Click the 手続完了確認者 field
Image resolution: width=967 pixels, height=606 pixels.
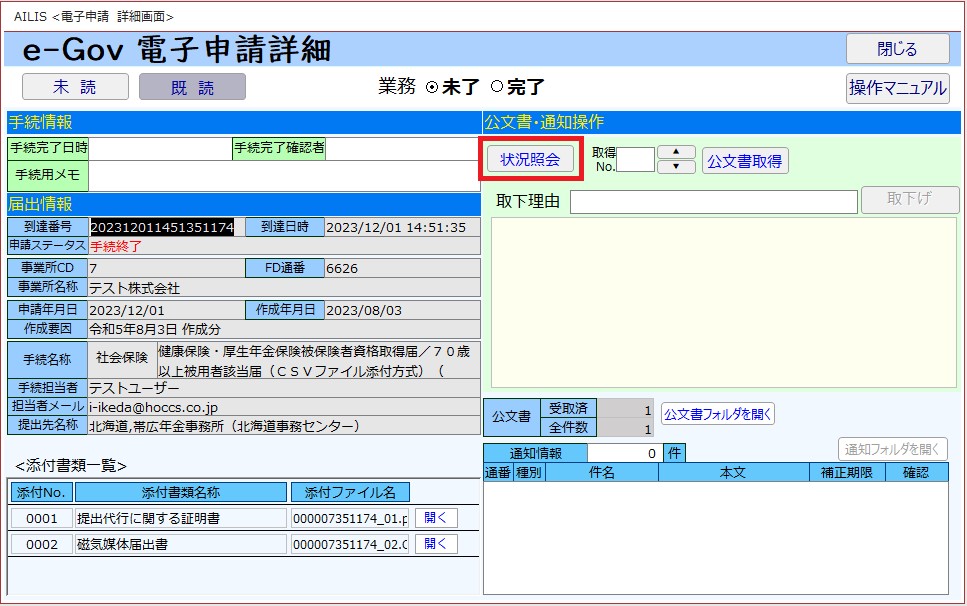402,148
